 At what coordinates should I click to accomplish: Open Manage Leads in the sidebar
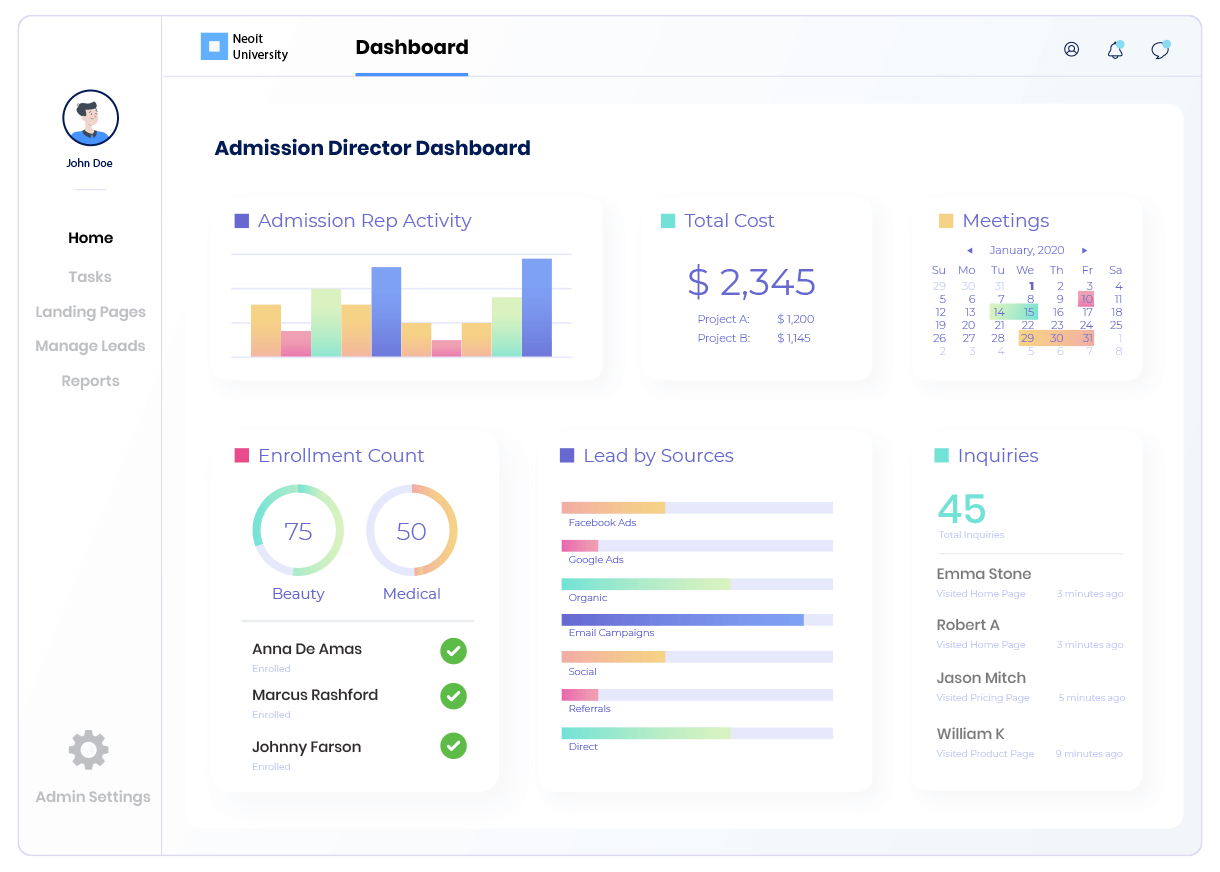[90, 346]
